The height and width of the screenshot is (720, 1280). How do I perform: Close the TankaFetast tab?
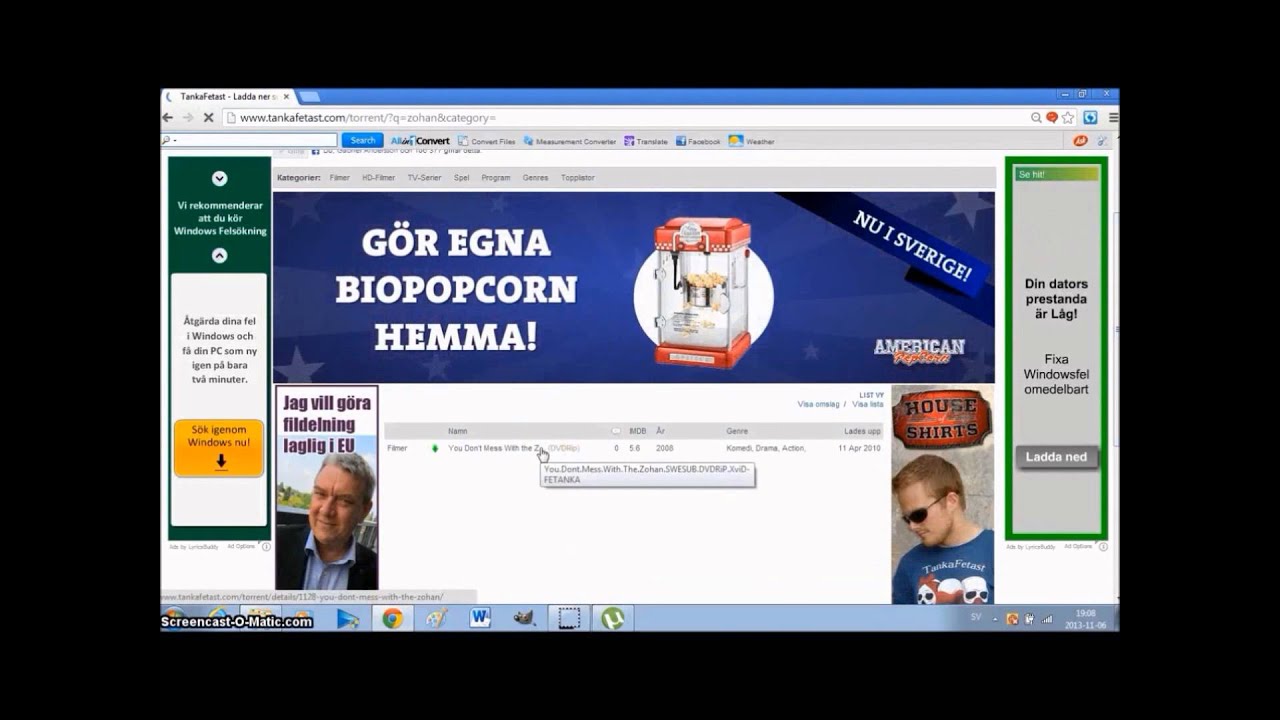pyautogui.click(x=286, y=97)
